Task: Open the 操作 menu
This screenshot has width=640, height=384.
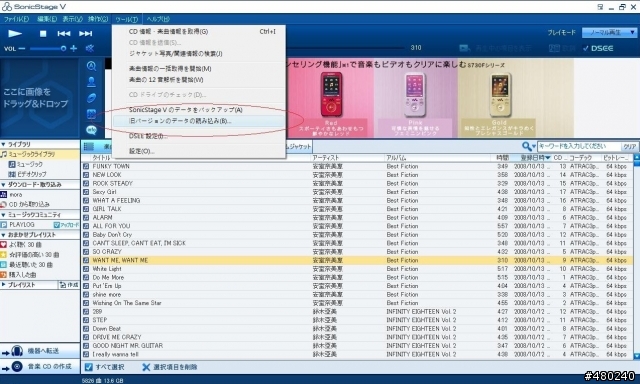Action: (98, 19)
